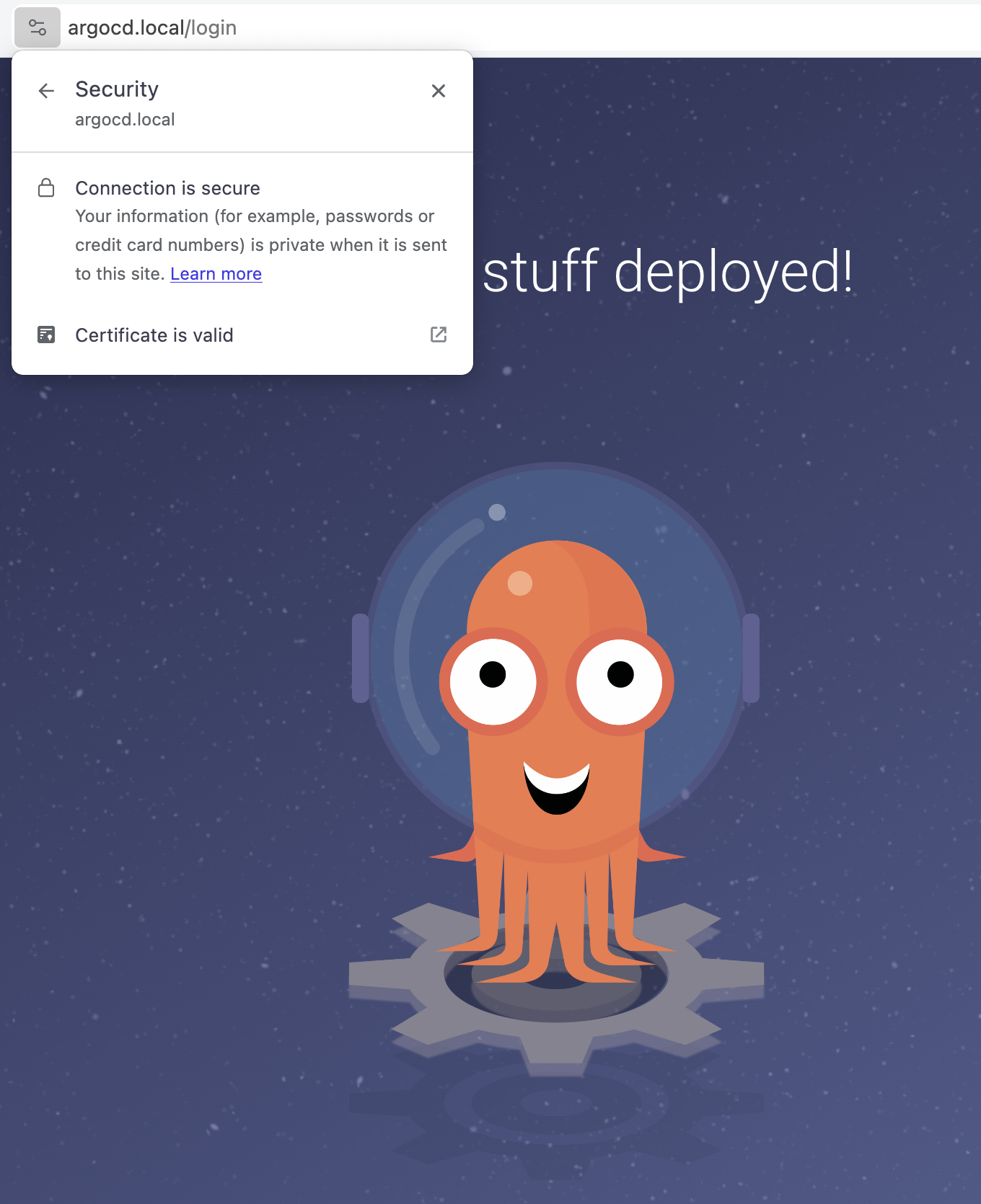The height and width of the screenshot is (1204, 981).
Task: Click the site information icon in address bar
Action: tap(37, 27)
